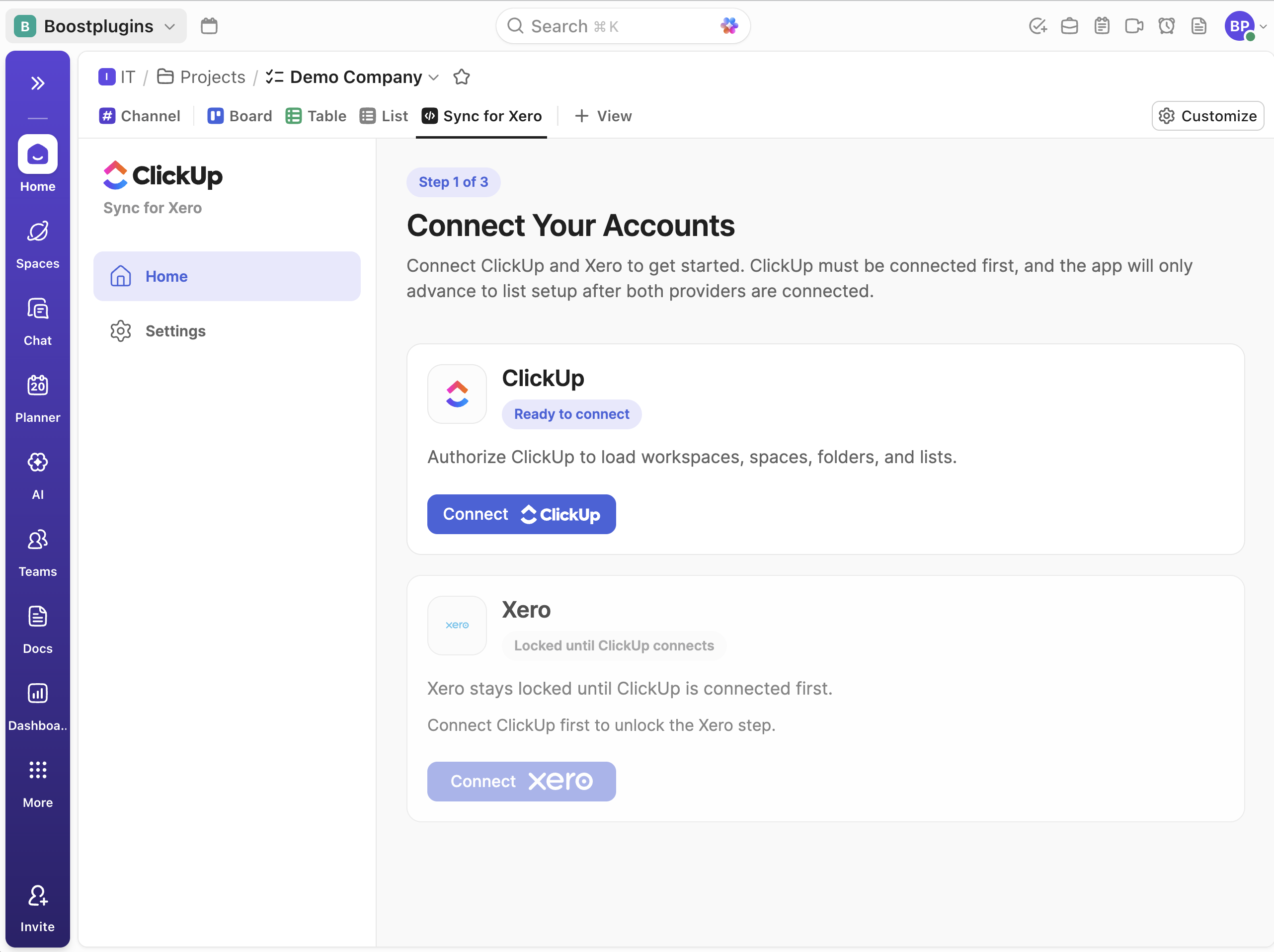Favorite Demo Company with star icon
Screen dimensions: 1274x952
click(x=461, y=77)
